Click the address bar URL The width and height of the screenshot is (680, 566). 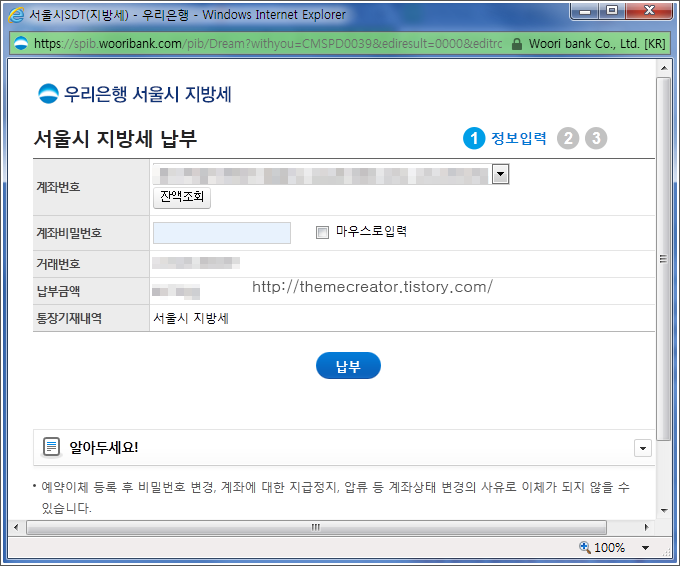pos(268,43)
